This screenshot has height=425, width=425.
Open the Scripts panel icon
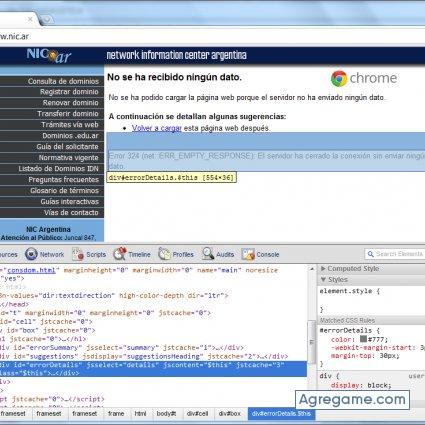pyautogui.click(x=78, y=254)
